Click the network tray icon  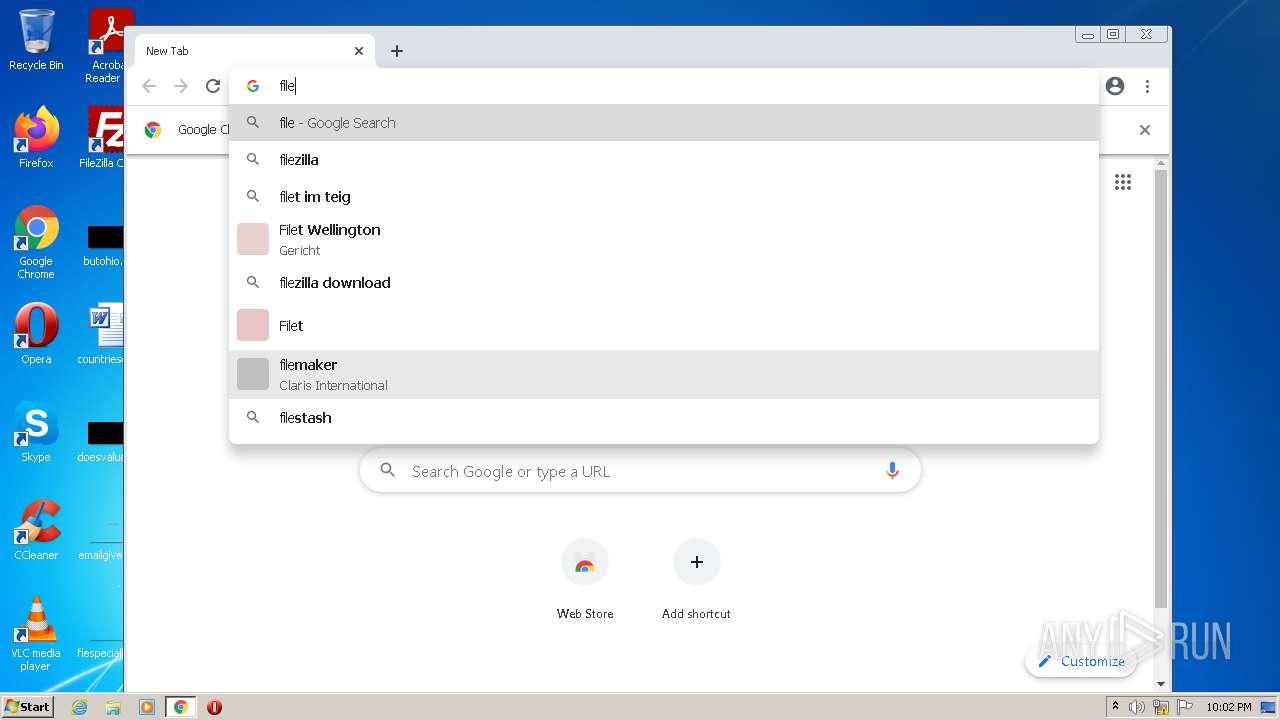coord(1161,707)
